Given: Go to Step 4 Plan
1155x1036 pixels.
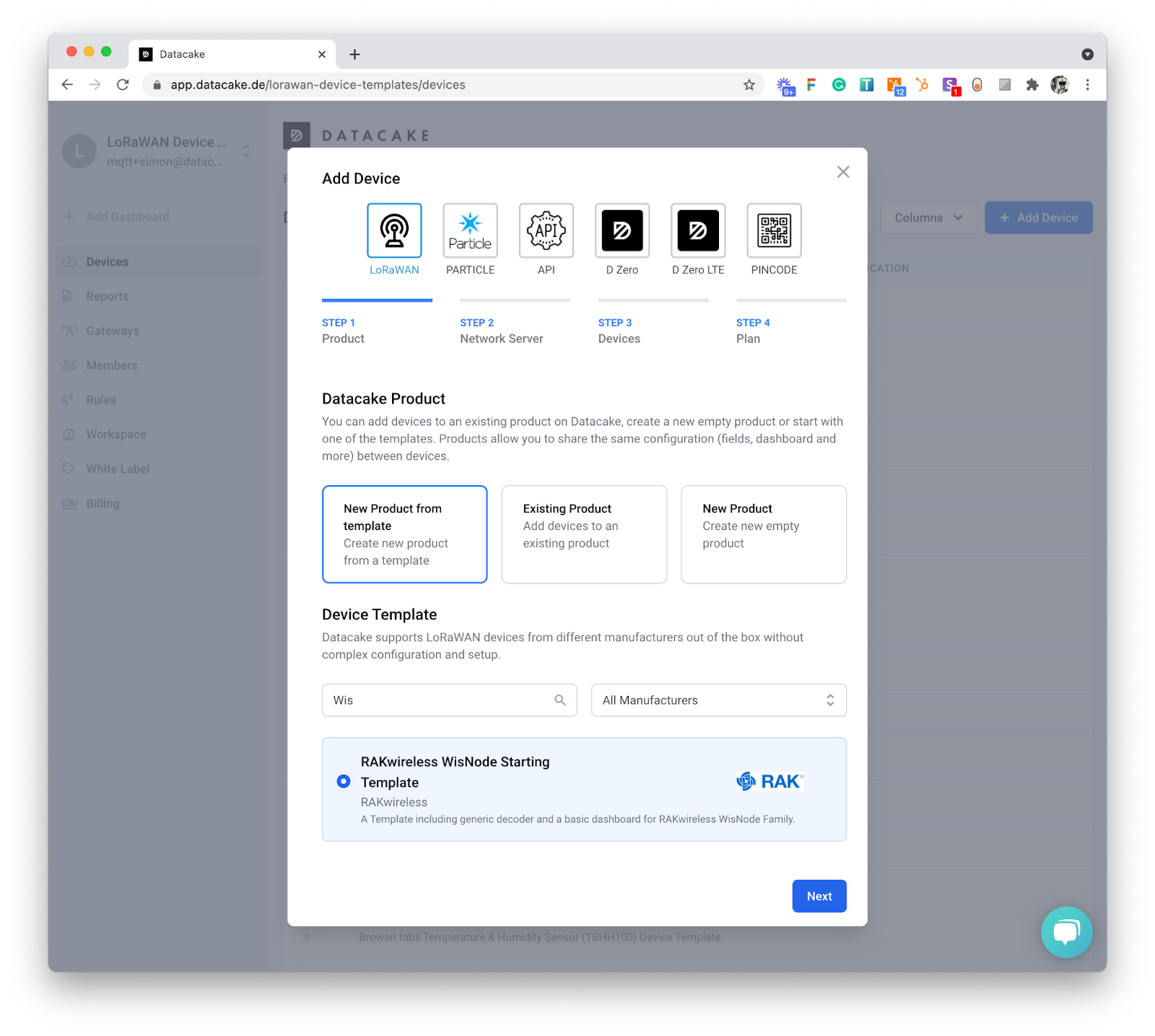Looking at the screenshot, I should tap(791, 323).
